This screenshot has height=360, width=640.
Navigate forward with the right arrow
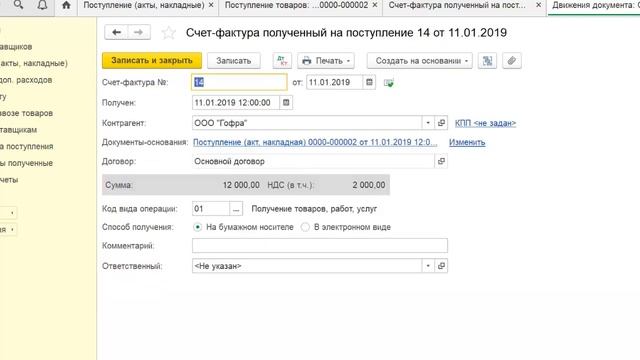click(139, 32)
